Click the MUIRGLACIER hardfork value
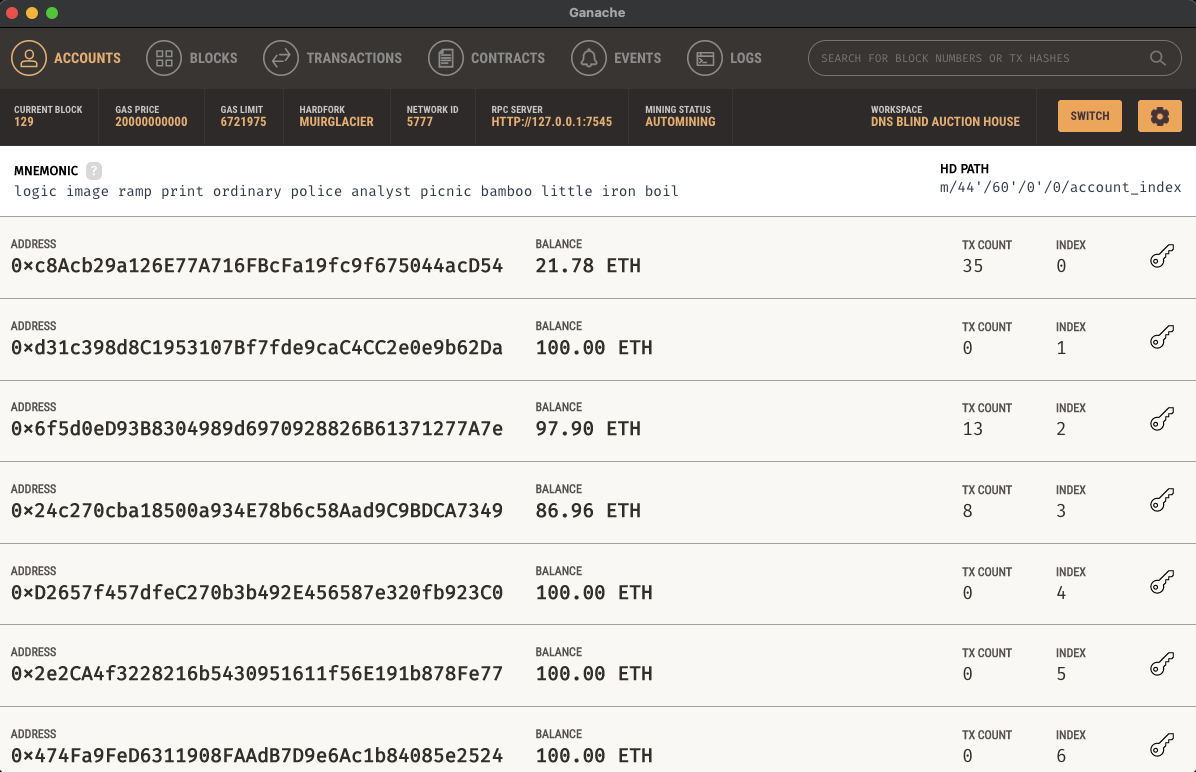This screenshot has width=1196, height=772. [336, 122]
